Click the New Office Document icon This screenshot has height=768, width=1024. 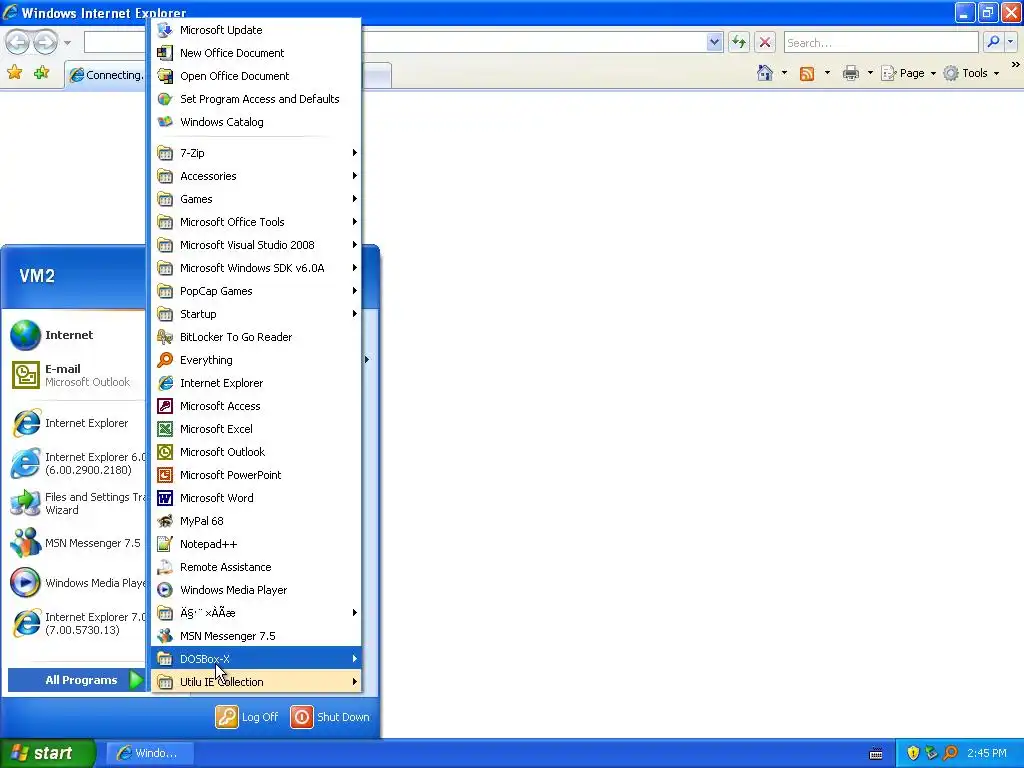165,53
